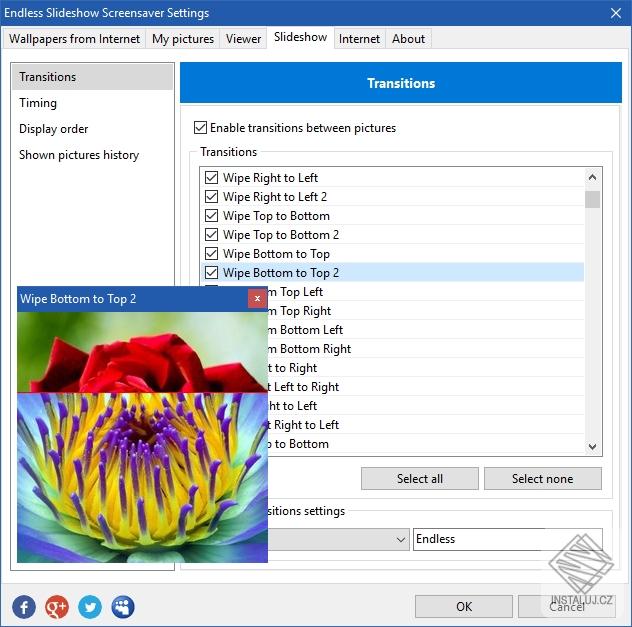Open the Viewer tab
Screen dimensions: 632x627
(x=243, y=39)
